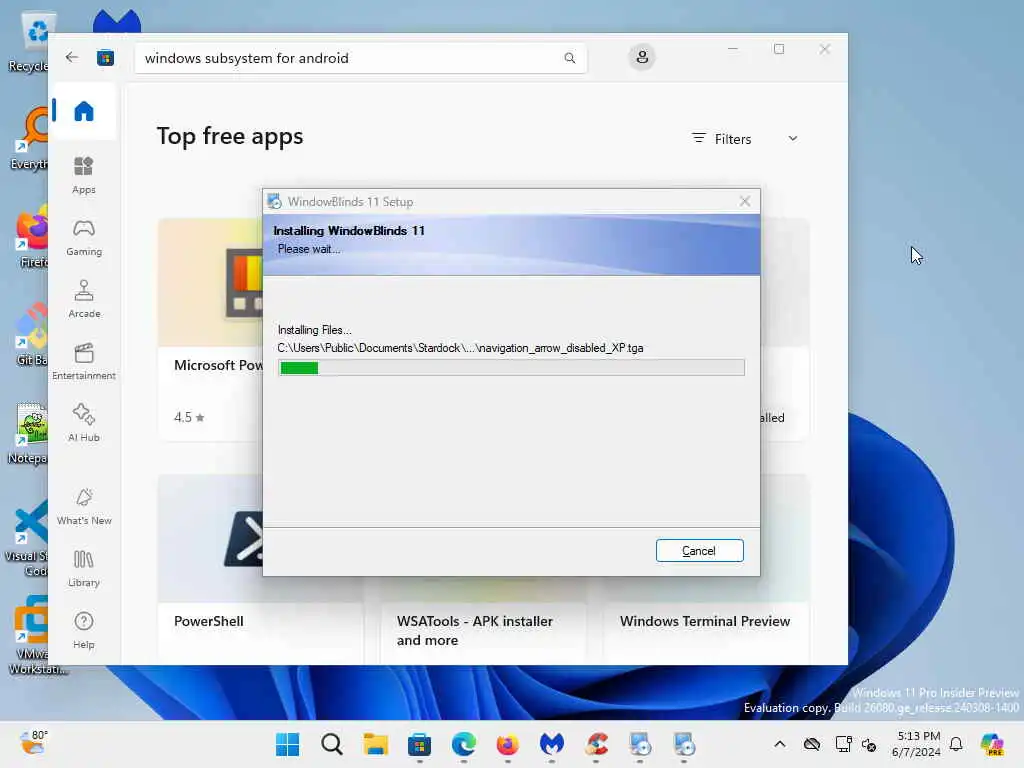The height and width of the screenshot is (768, 1024).
Task: Open taskbar Search
Action: coord(332,744)
